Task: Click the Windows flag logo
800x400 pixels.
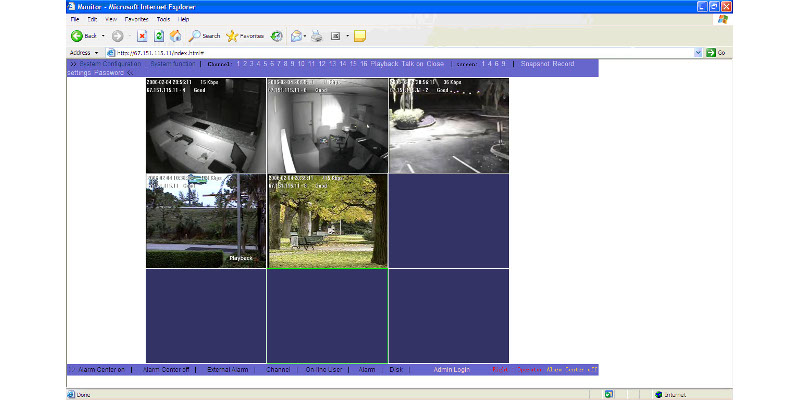Action: (x=722, y=19)
